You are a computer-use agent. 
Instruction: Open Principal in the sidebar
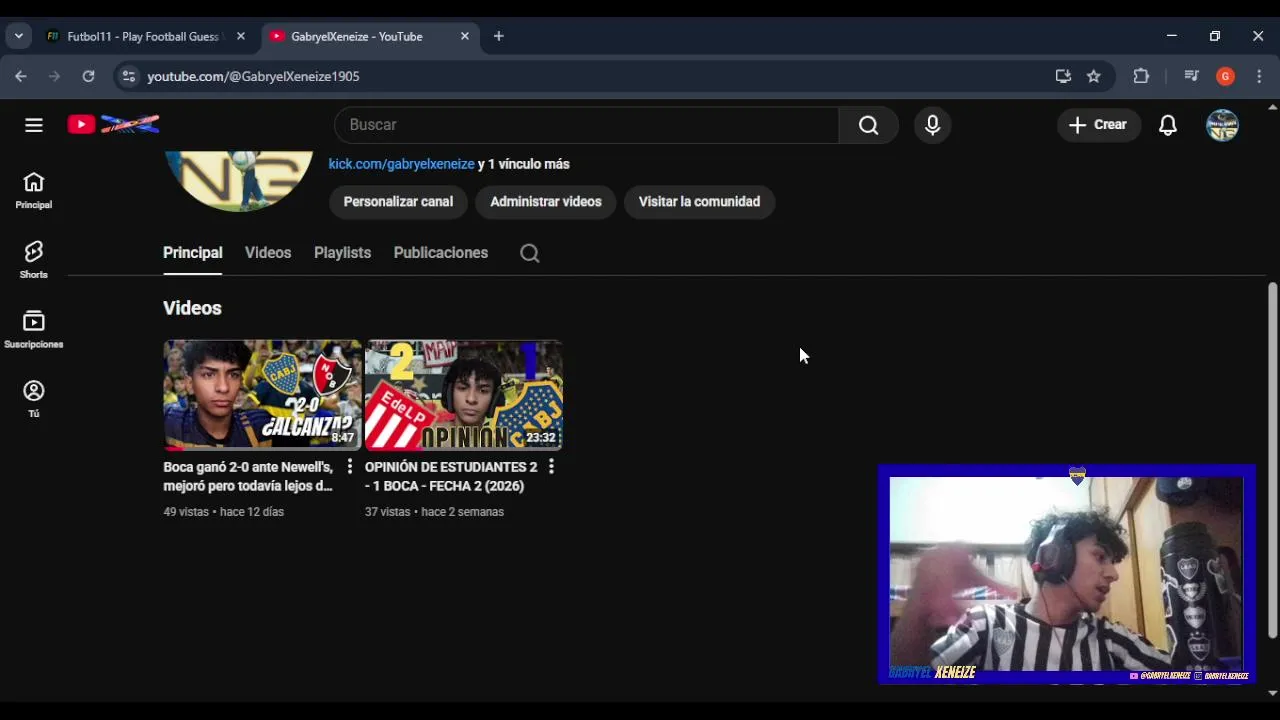tap(34, 190)
